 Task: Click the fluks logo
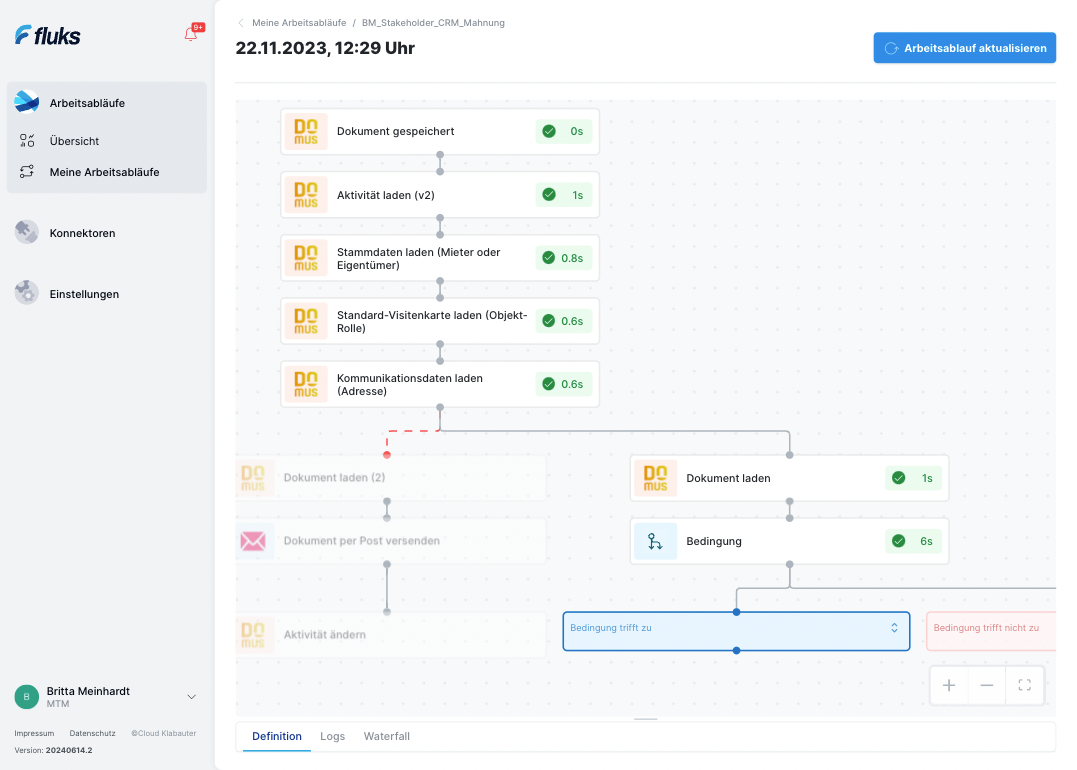(47, 35)
